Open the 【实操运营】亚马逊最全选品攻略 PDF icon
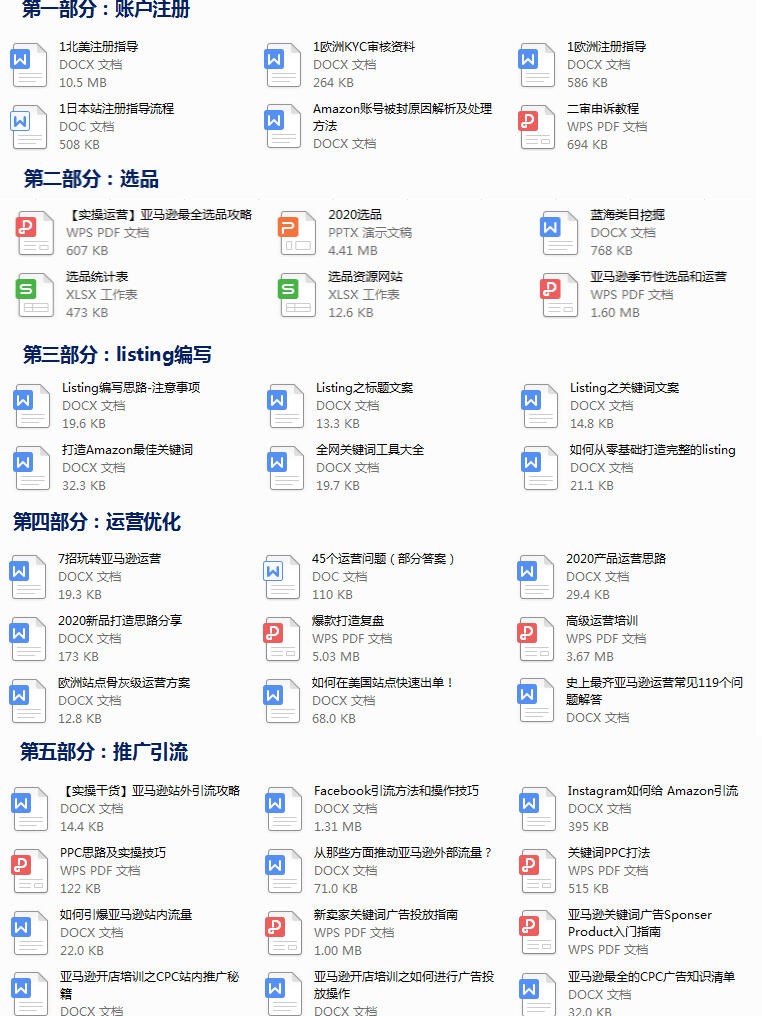 (x=36, y=233)
